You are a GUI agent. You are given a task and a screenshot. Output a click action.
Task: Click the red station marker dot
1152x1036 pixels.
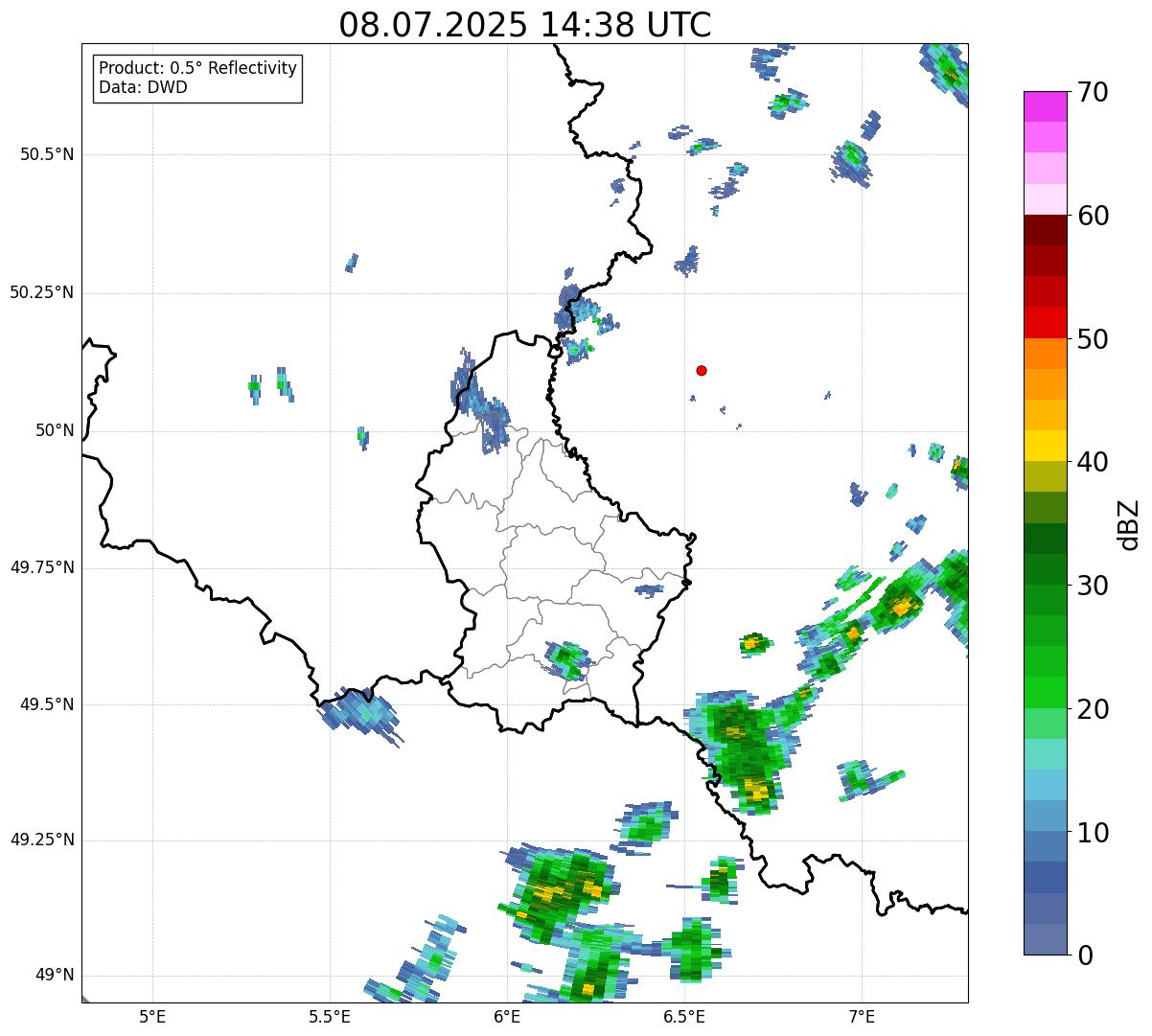702,370
